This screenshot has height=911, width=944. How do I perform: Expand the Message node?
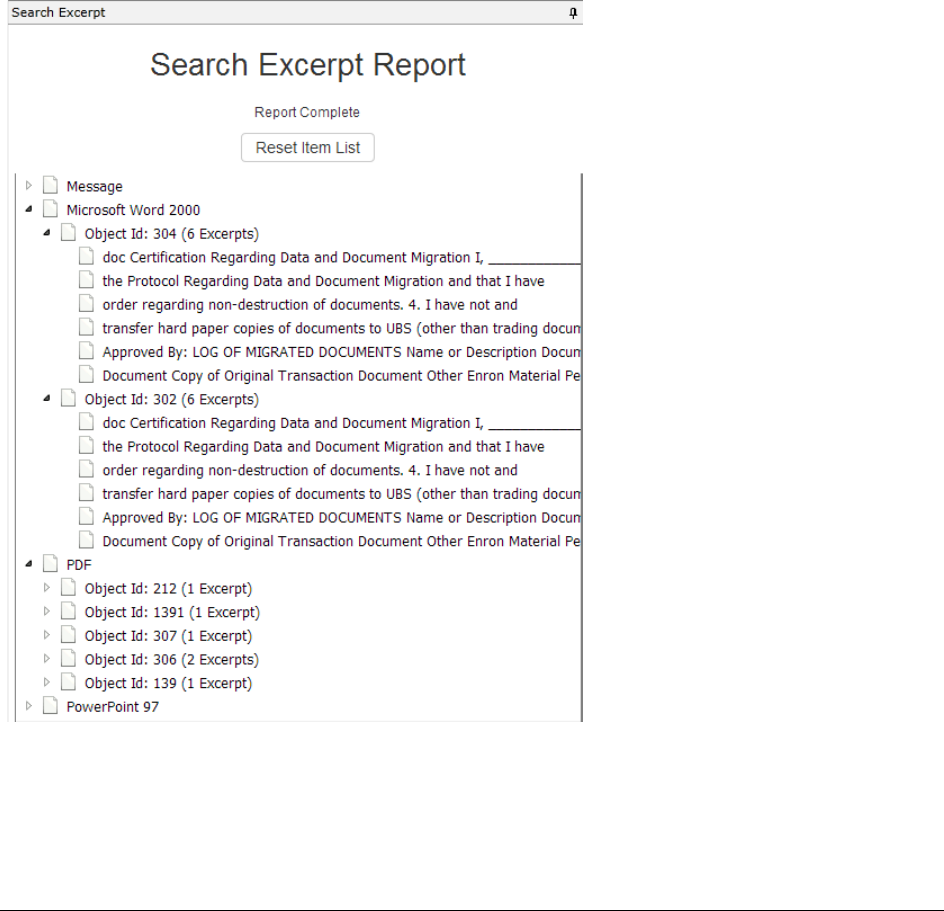pyautogui.click(x=28, y=185)
